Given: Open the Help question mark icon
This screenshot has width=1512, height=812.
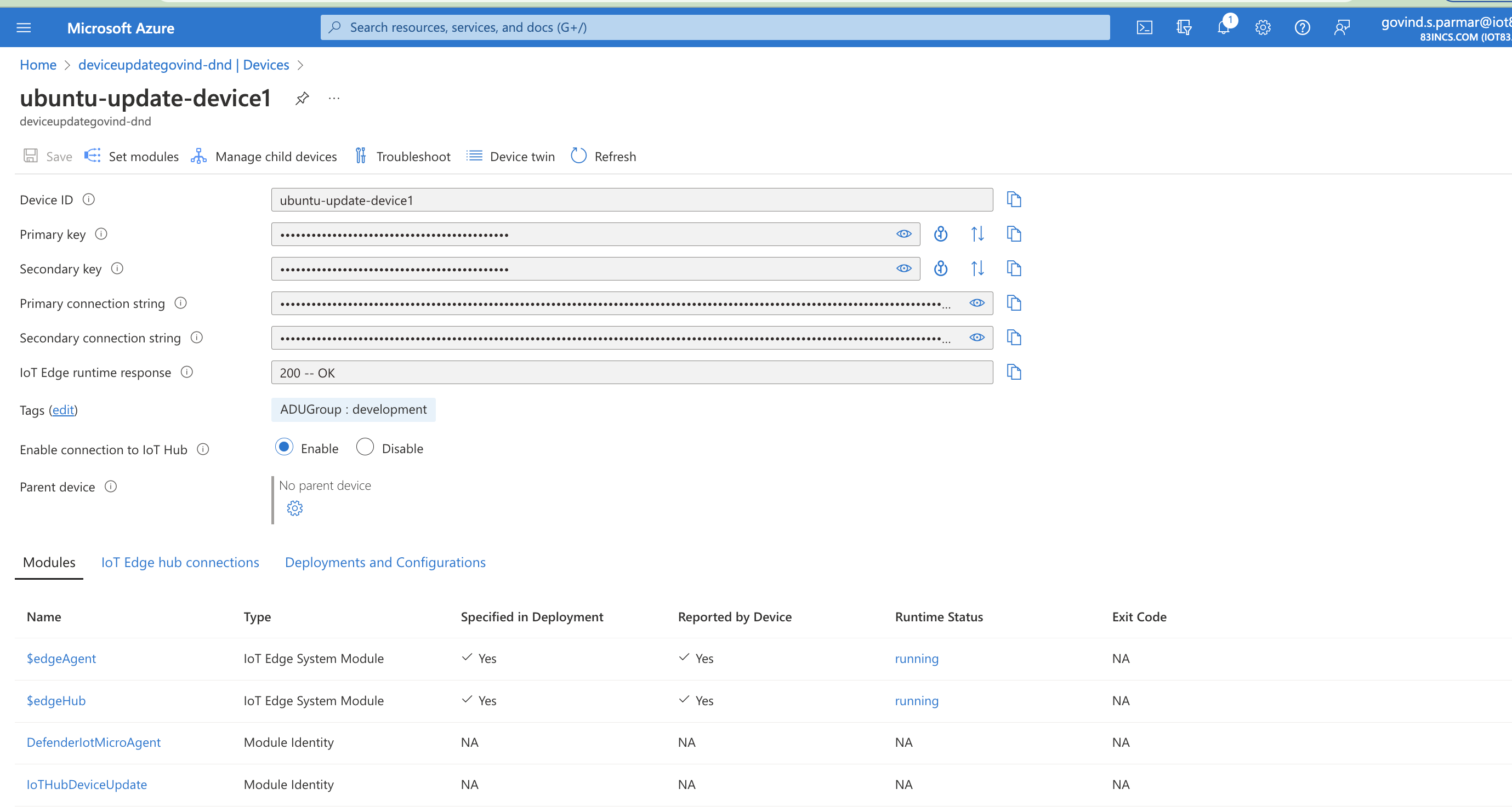Looking at the screenshot, I should tap(1302, 27).
